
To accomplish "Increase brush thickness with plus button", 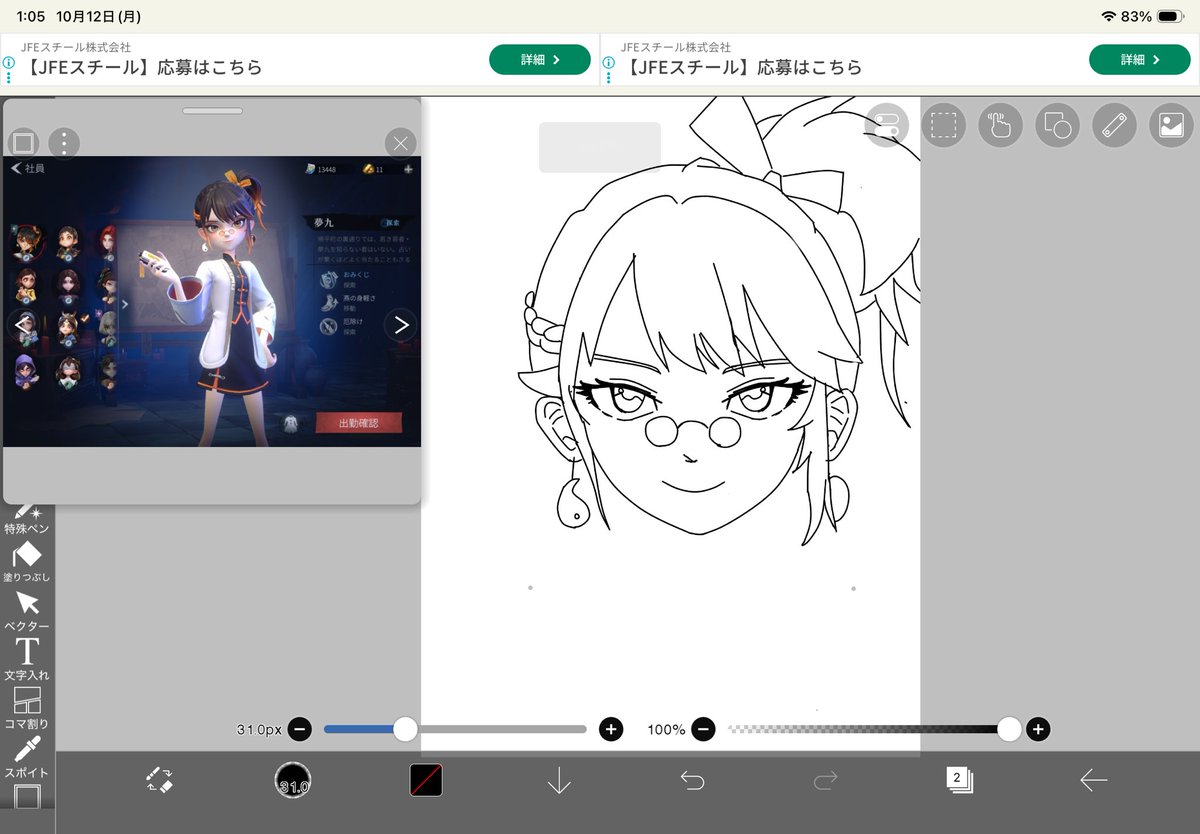I will point(611,729).
